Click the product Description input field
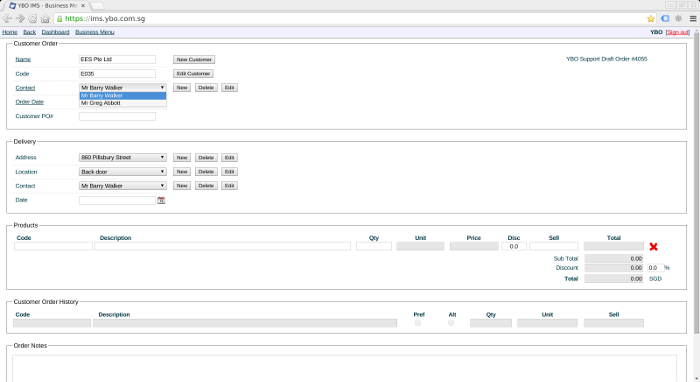The image size is (700, 382). click(223, 246)
